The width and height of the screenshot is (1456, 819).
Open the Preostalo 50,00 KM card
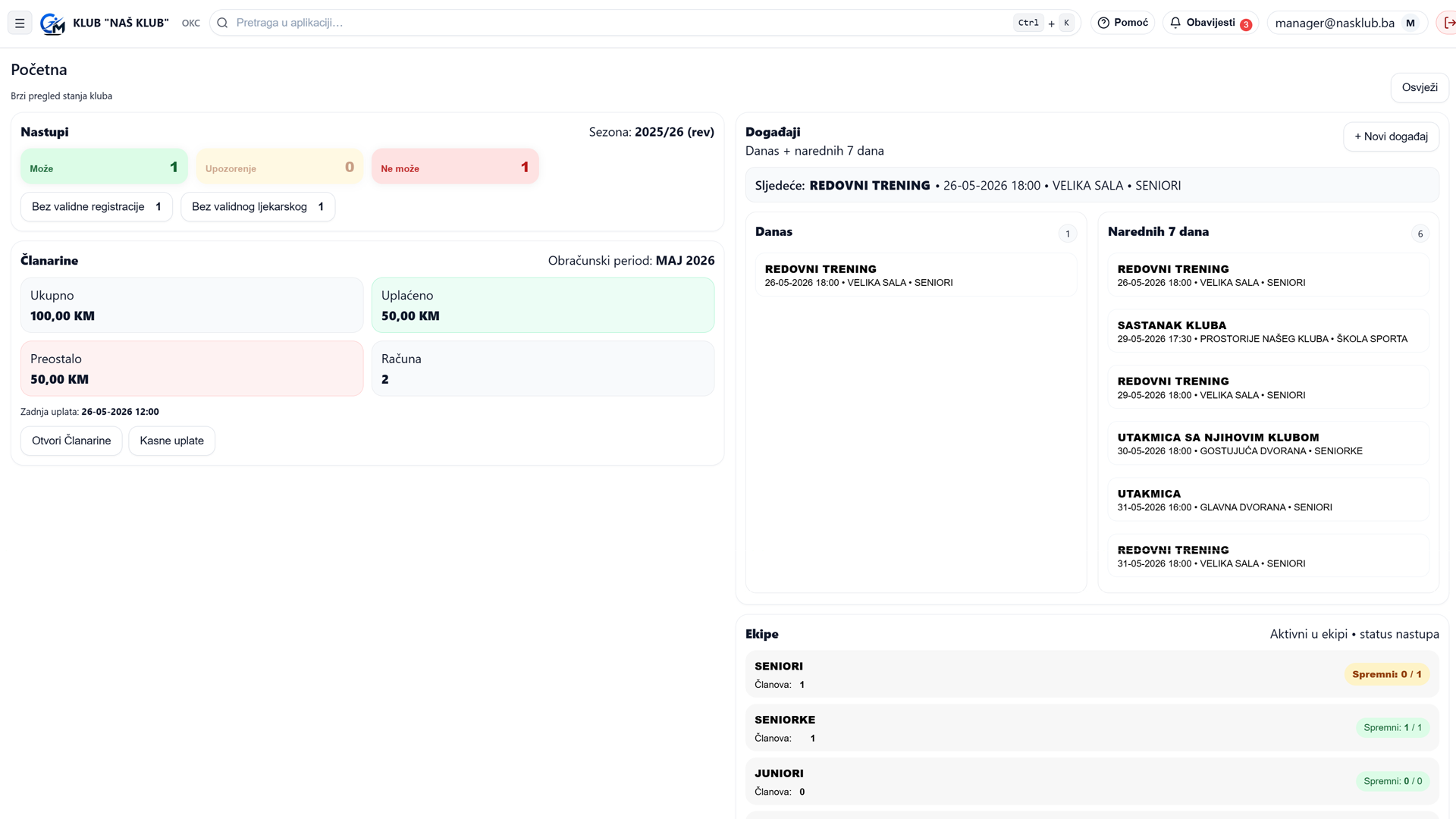point(192,369)
